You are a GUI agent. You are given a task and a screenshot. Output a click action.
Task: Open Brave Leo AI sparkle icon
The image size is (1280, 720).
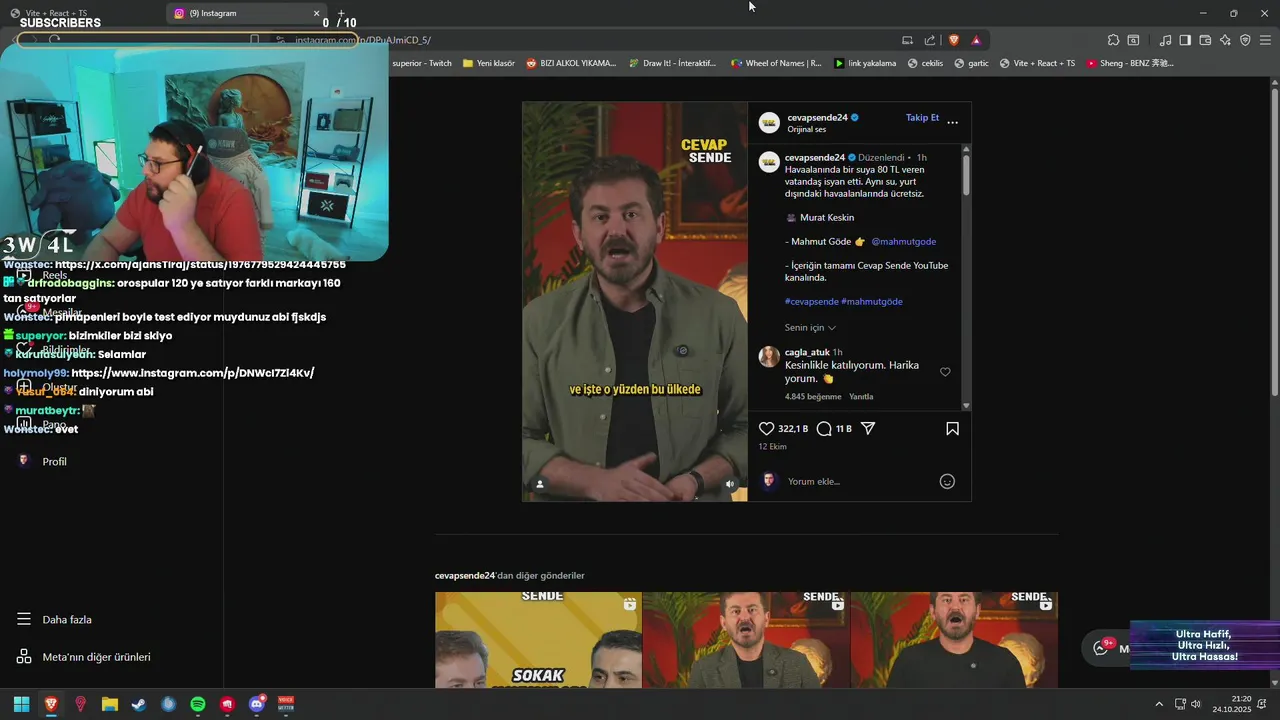1225,40
